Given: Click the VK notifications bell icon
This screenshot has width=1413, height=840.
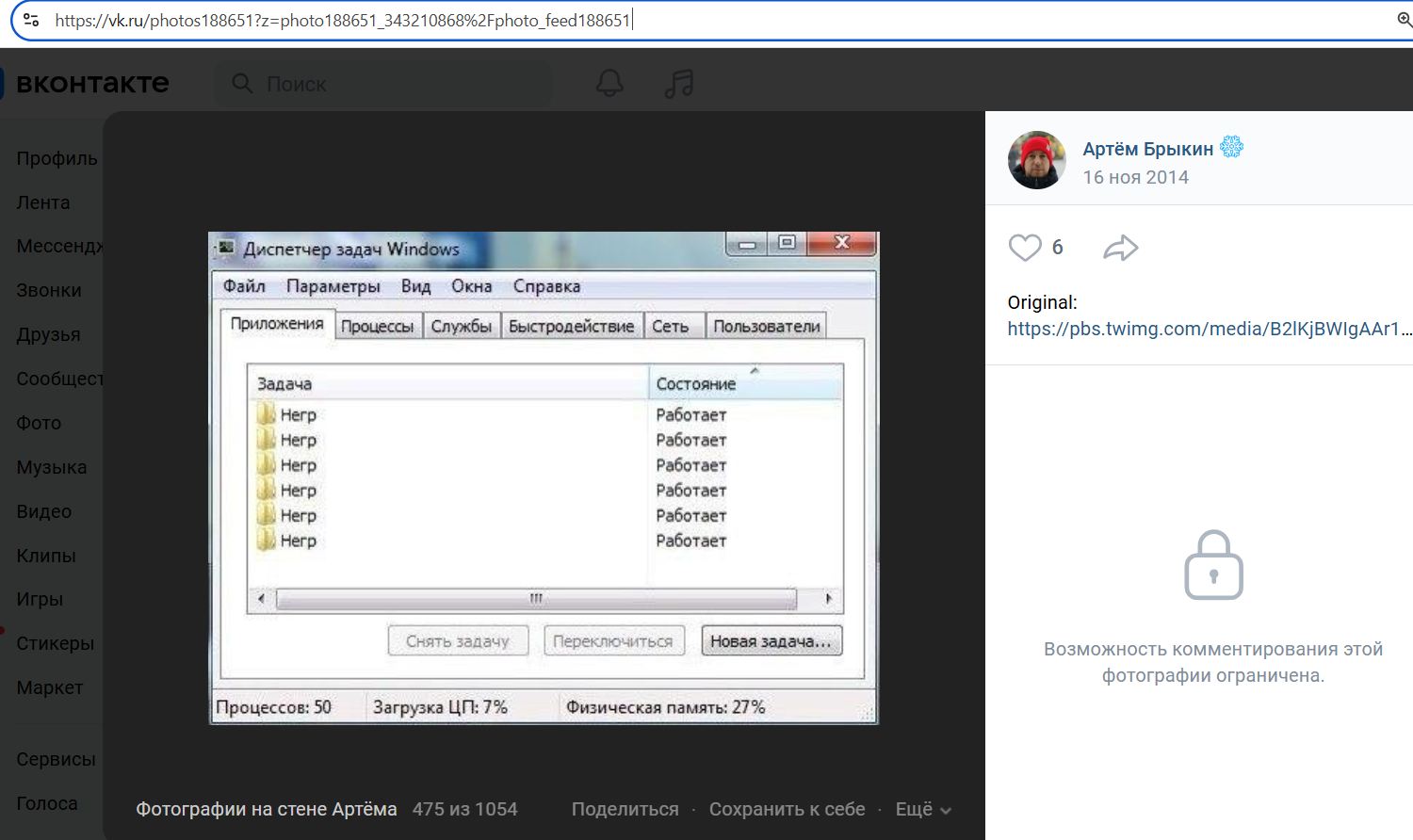Looking at the screenshot, I should 609,84.
